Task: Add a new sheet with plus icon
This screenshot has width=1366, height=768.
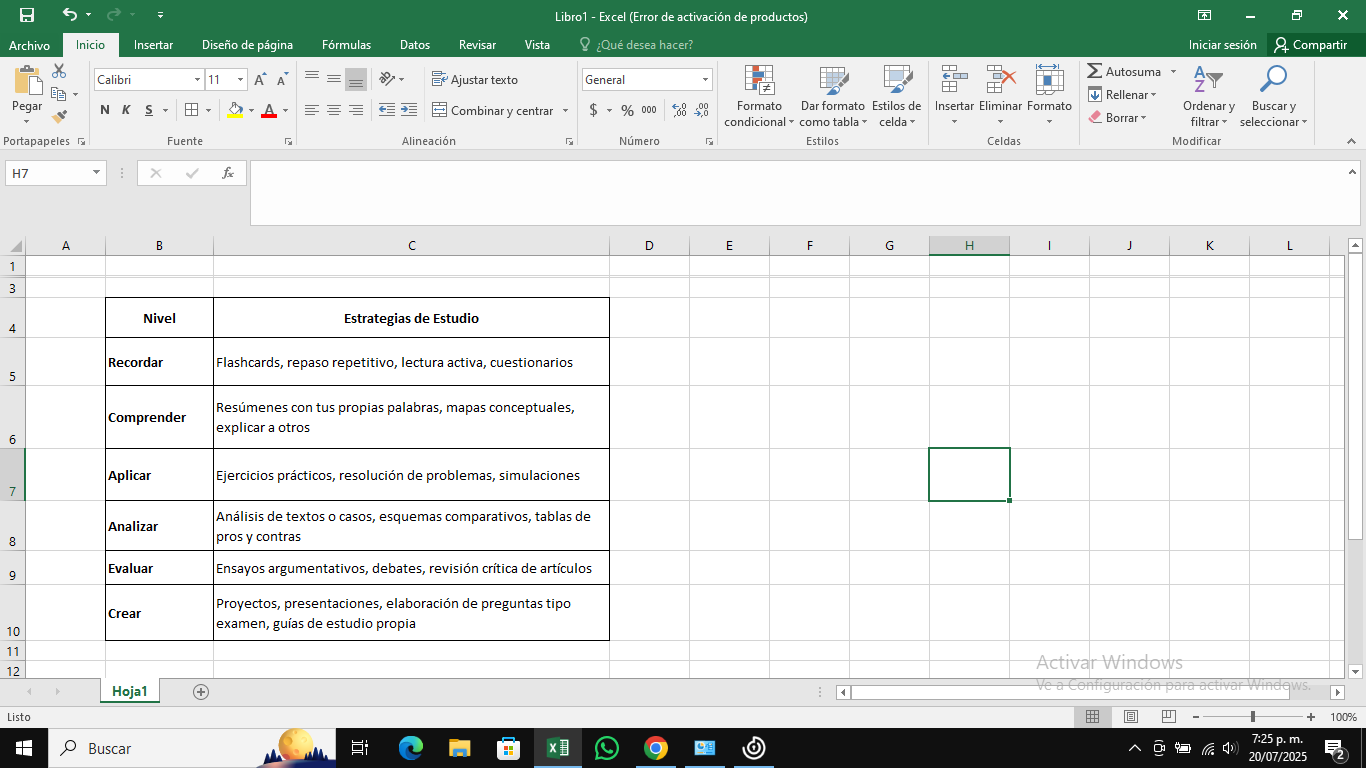Action: (x=201, y=691)
